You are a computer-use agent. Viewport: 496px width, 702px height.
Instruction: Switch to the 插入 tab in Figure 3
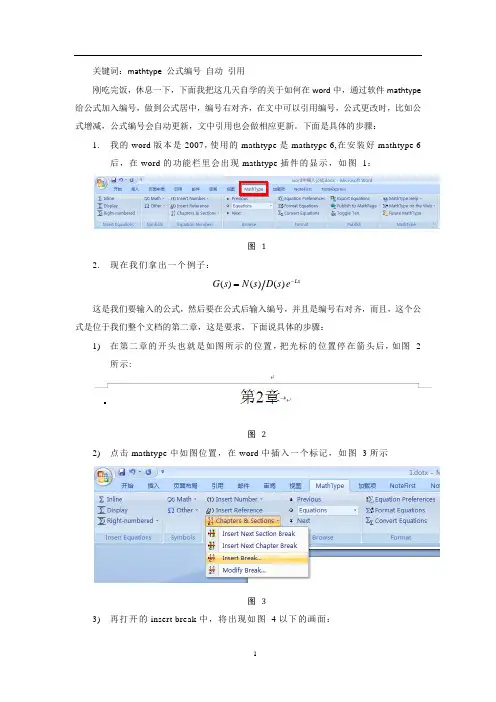pyautogui.click(x=154, y=486)
